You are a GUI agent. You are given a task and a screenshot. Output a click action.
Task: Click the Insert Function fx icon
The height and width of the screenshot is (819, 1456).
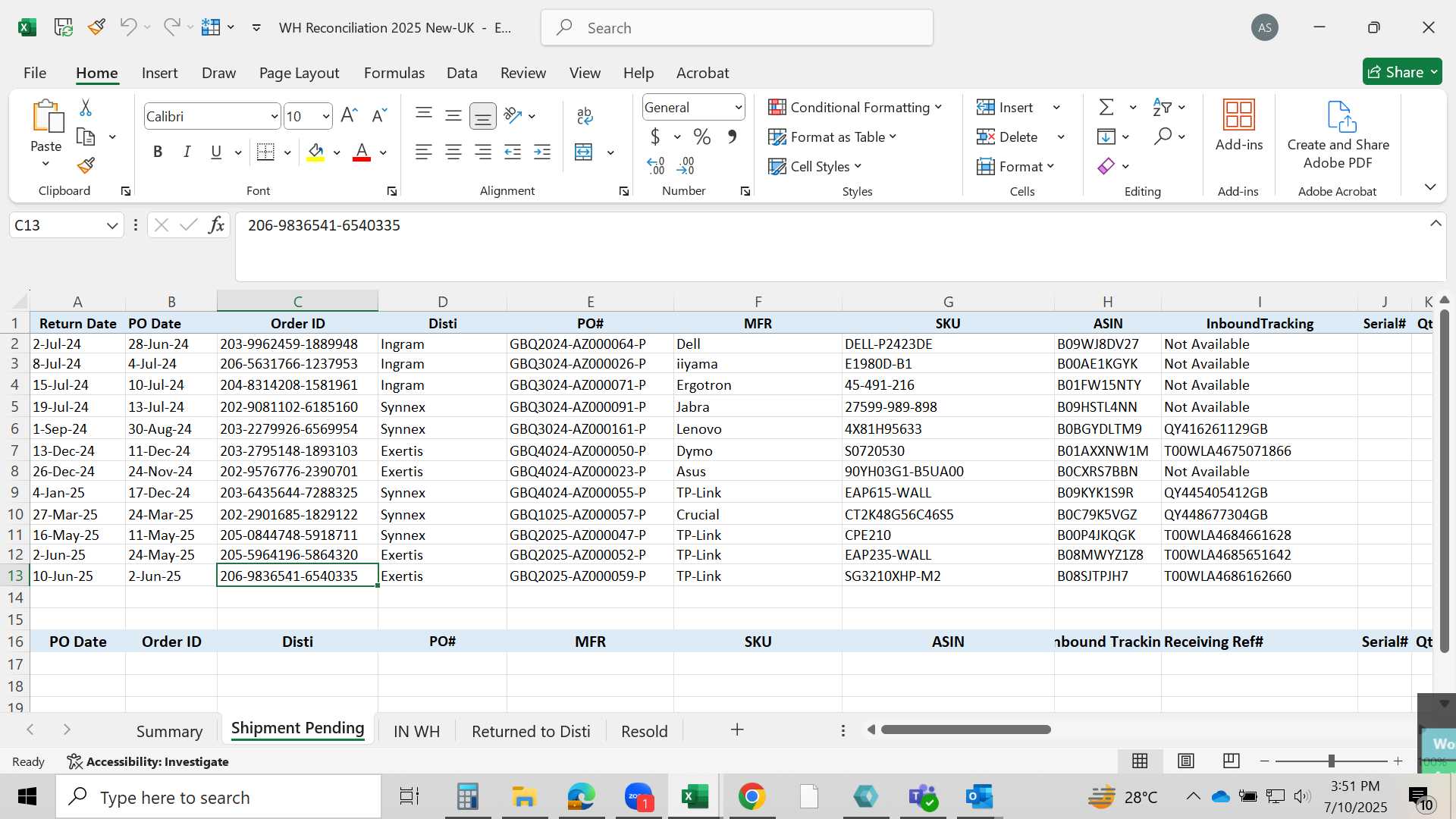point(216,225)
